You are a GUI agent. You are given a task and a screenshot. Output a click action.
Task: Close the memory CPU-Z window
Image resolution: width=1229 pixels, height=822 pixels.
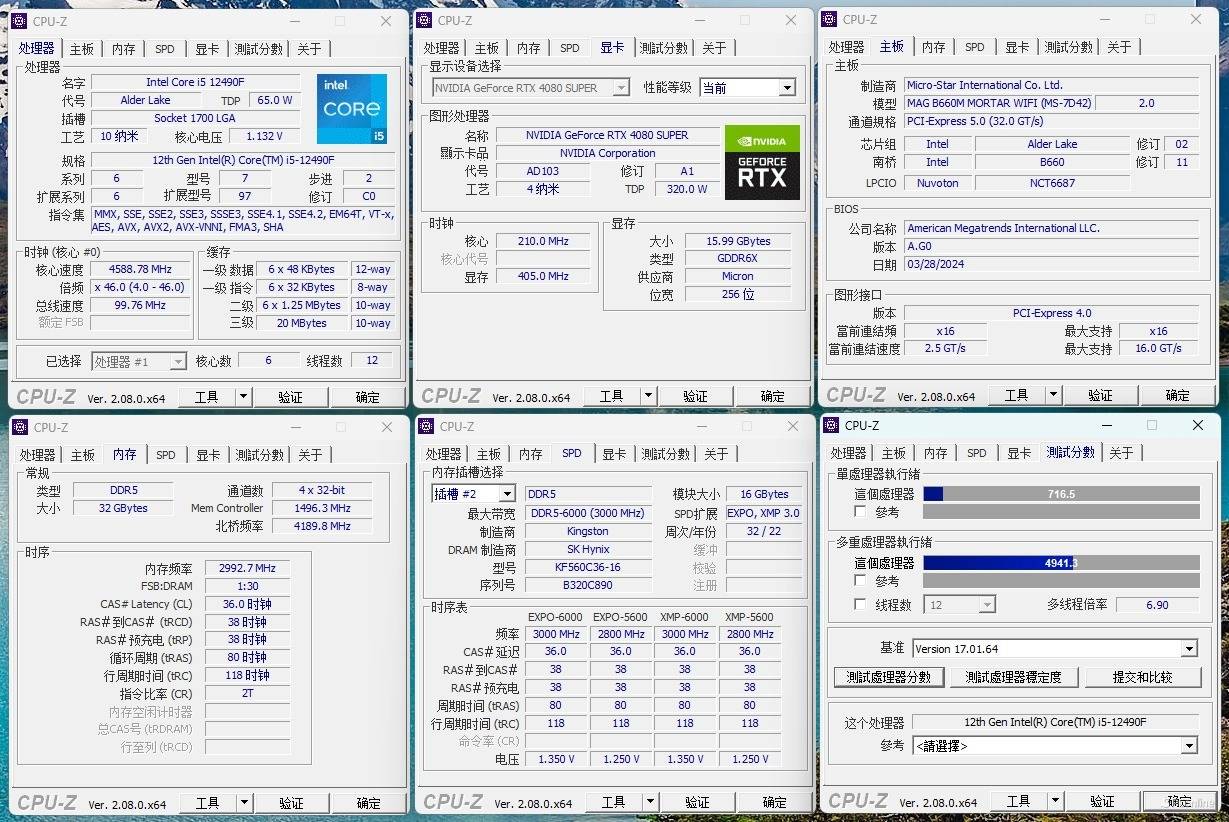click(x=387, y=427)
